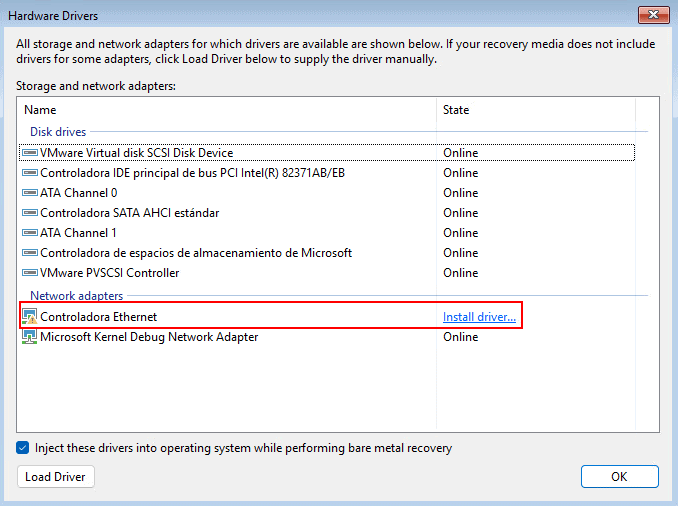The image size is (678, 506).
Task: Click the ATA Channel 0 drive icon
Action: [29, 193]
